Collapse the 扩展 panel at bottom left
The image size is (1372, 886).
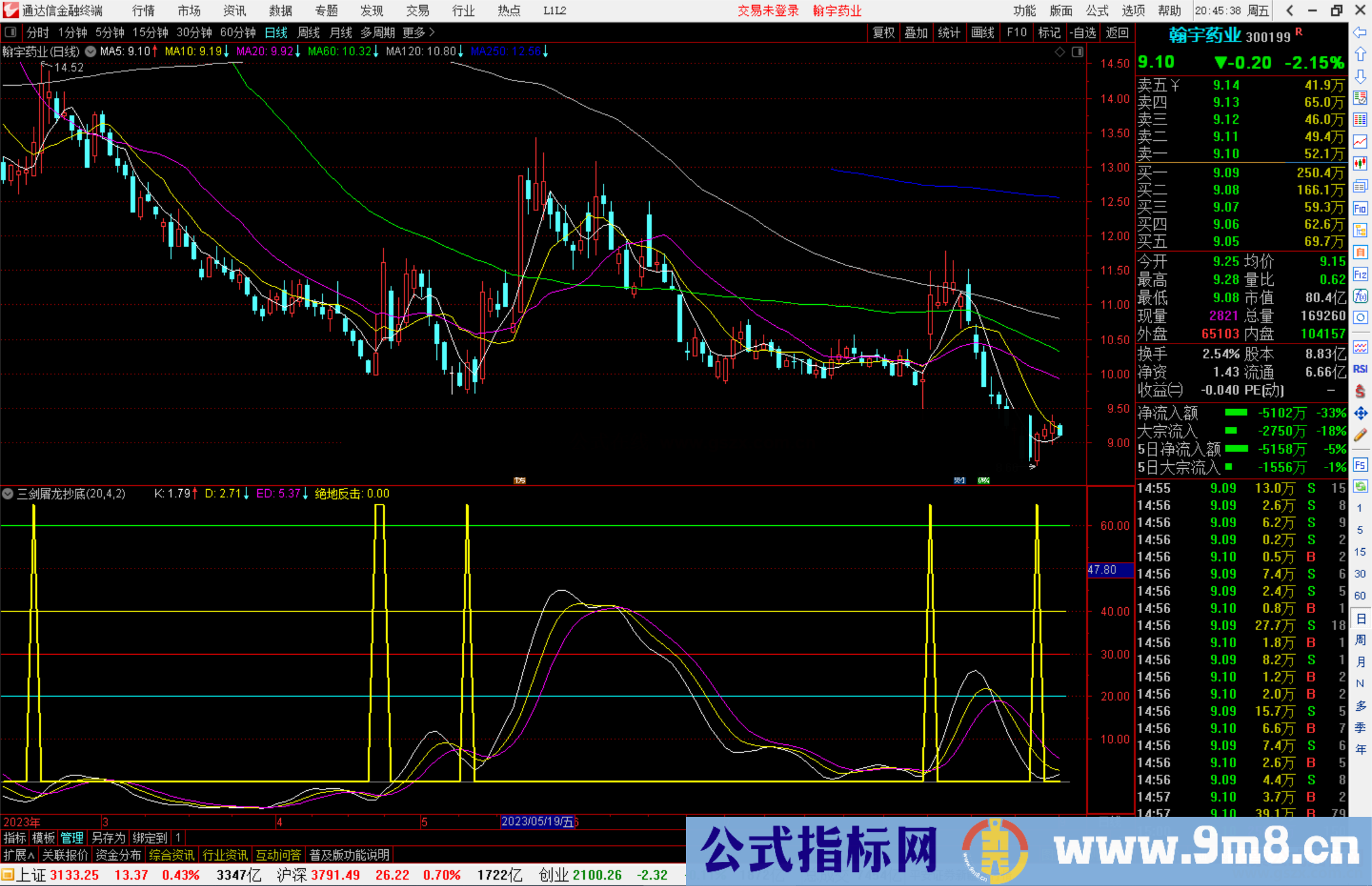tap(17, 854)
